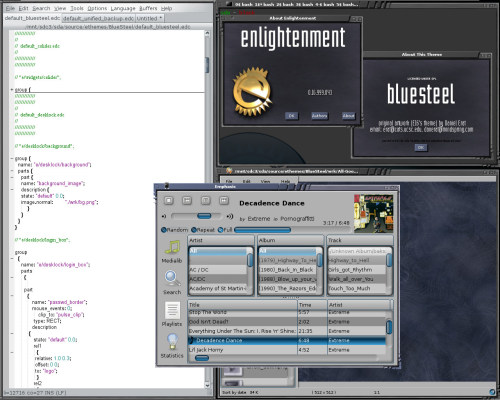Select the 'God Isn't Dead?' playlist row

pos(287,322)
